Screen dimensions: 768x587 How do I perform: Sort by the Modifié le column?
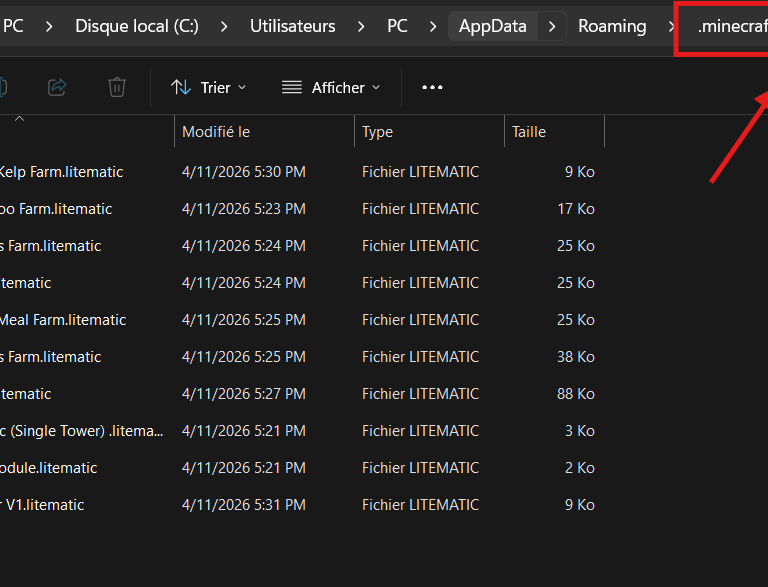[216, 132]
